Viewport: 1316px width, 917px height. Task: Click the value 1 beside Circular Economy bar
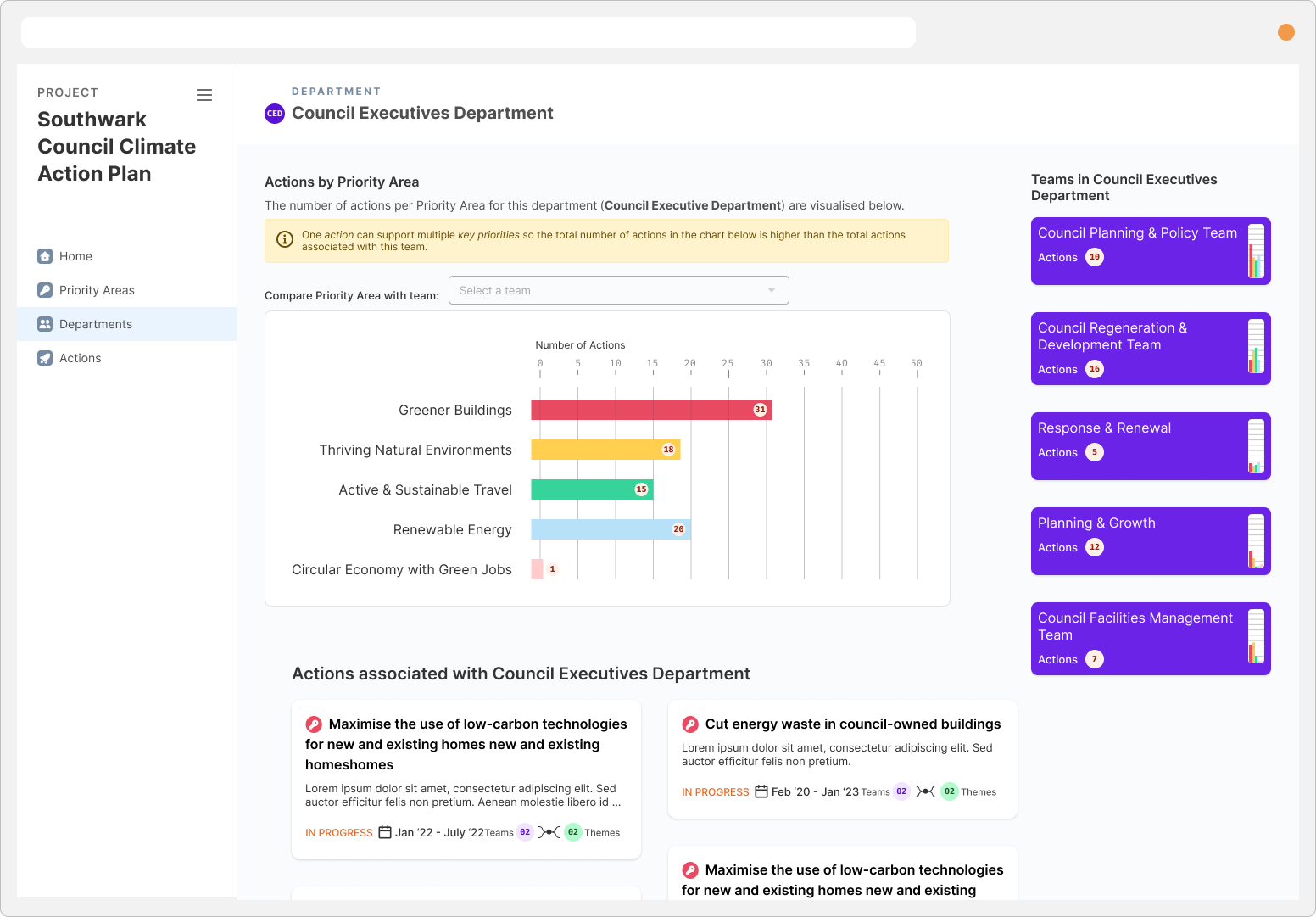pos(552,569)
